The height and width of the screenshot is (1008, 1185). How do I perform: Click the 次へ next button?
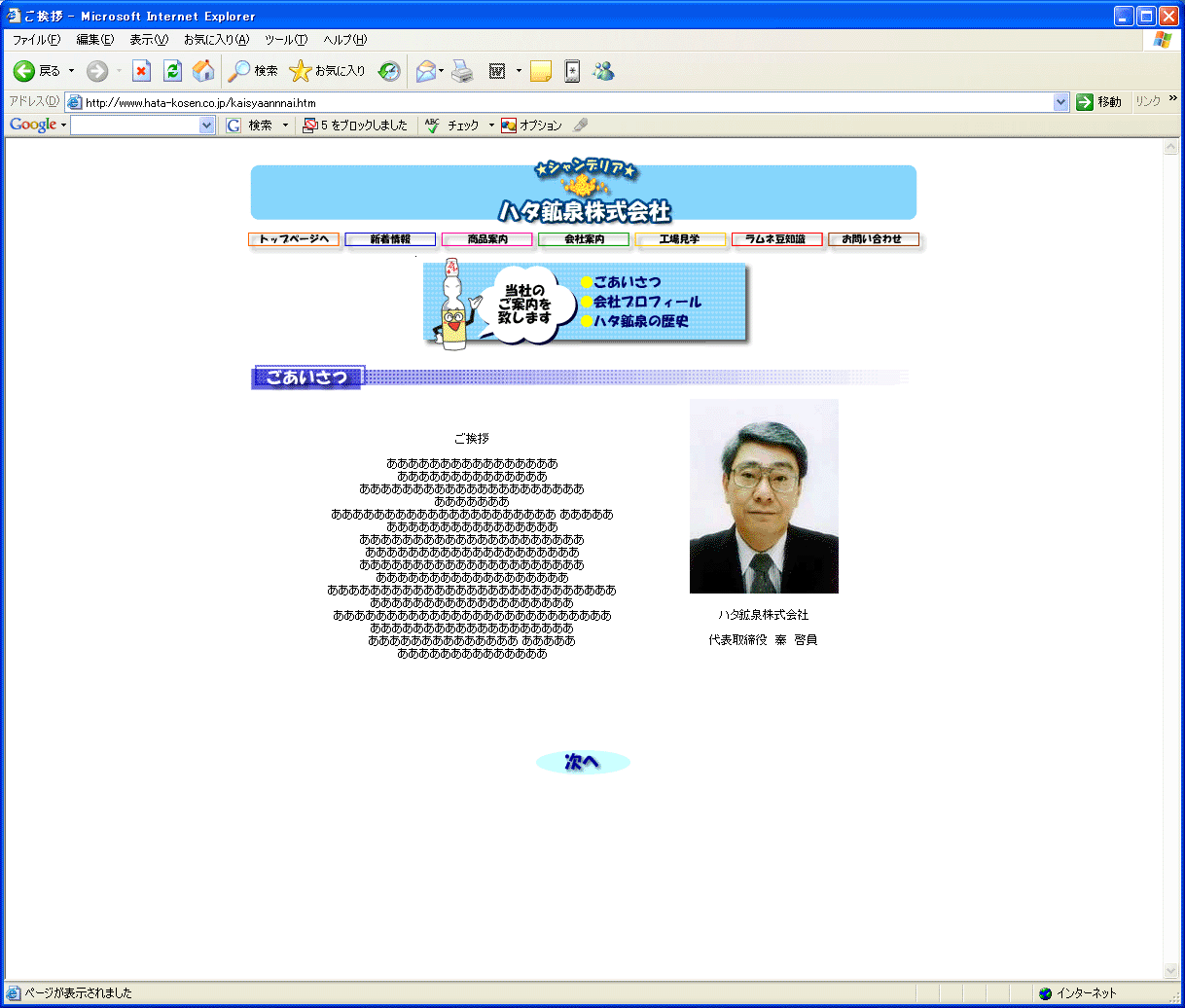coord(583,762)
